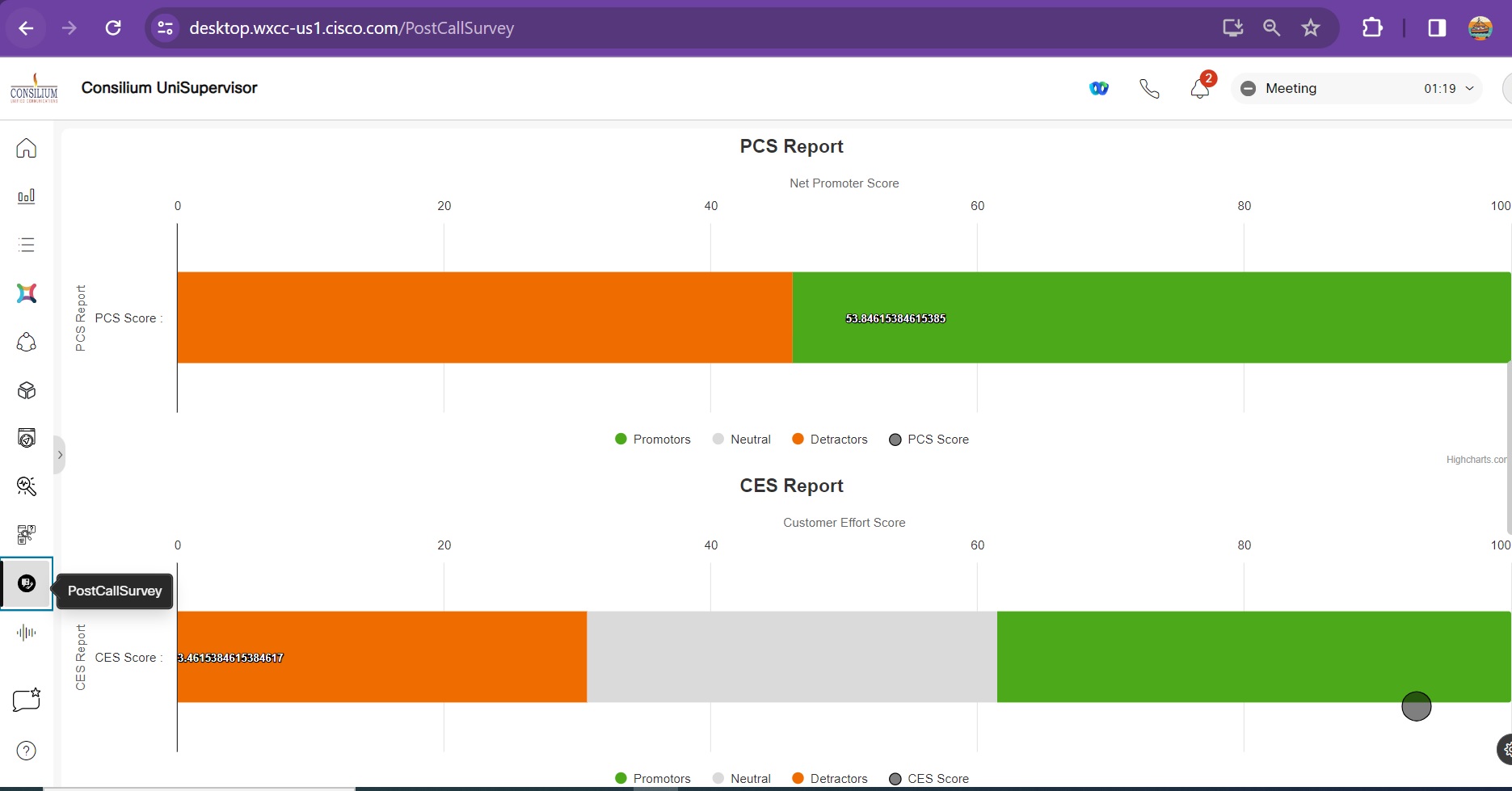Toggle CES Score series in legend
Viewport: 1512px width, 791px height.
[929, 779]
